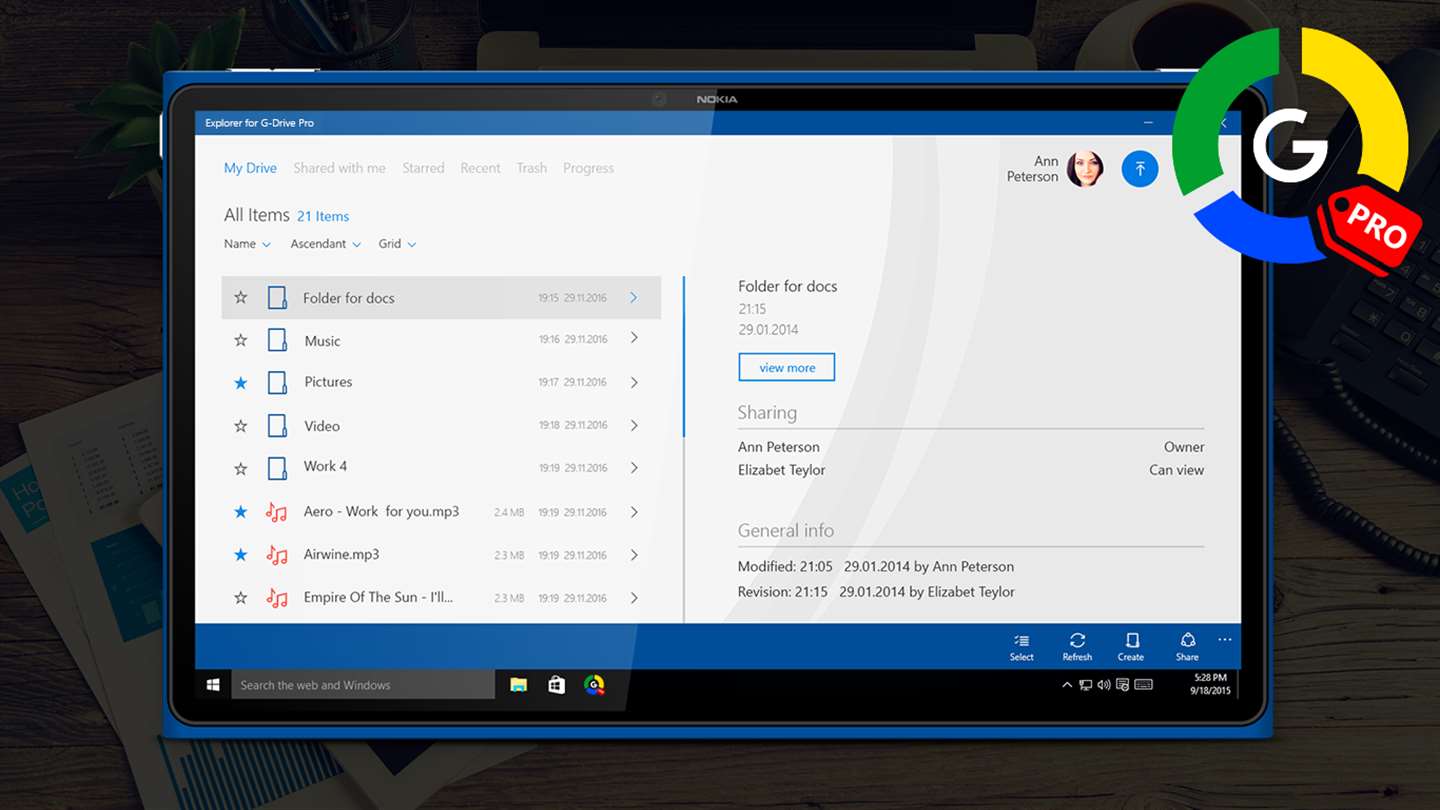Screen dimensions: 1440x810
Task: Star the Music folder
Action: 240,340
